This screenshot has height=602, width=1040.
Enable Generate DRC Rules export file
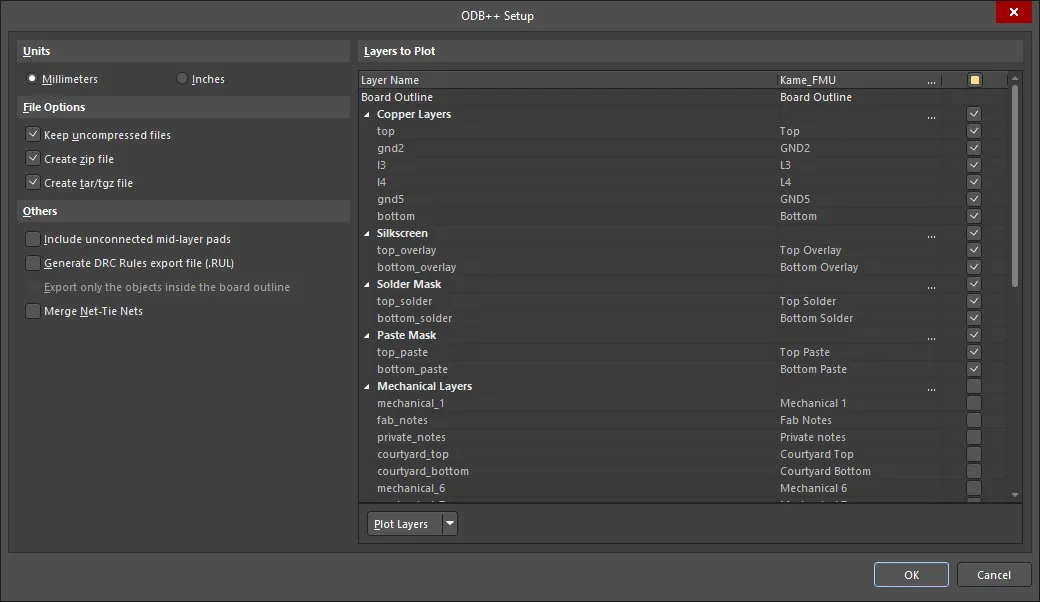pyautogui.click(x=32, y=263)
